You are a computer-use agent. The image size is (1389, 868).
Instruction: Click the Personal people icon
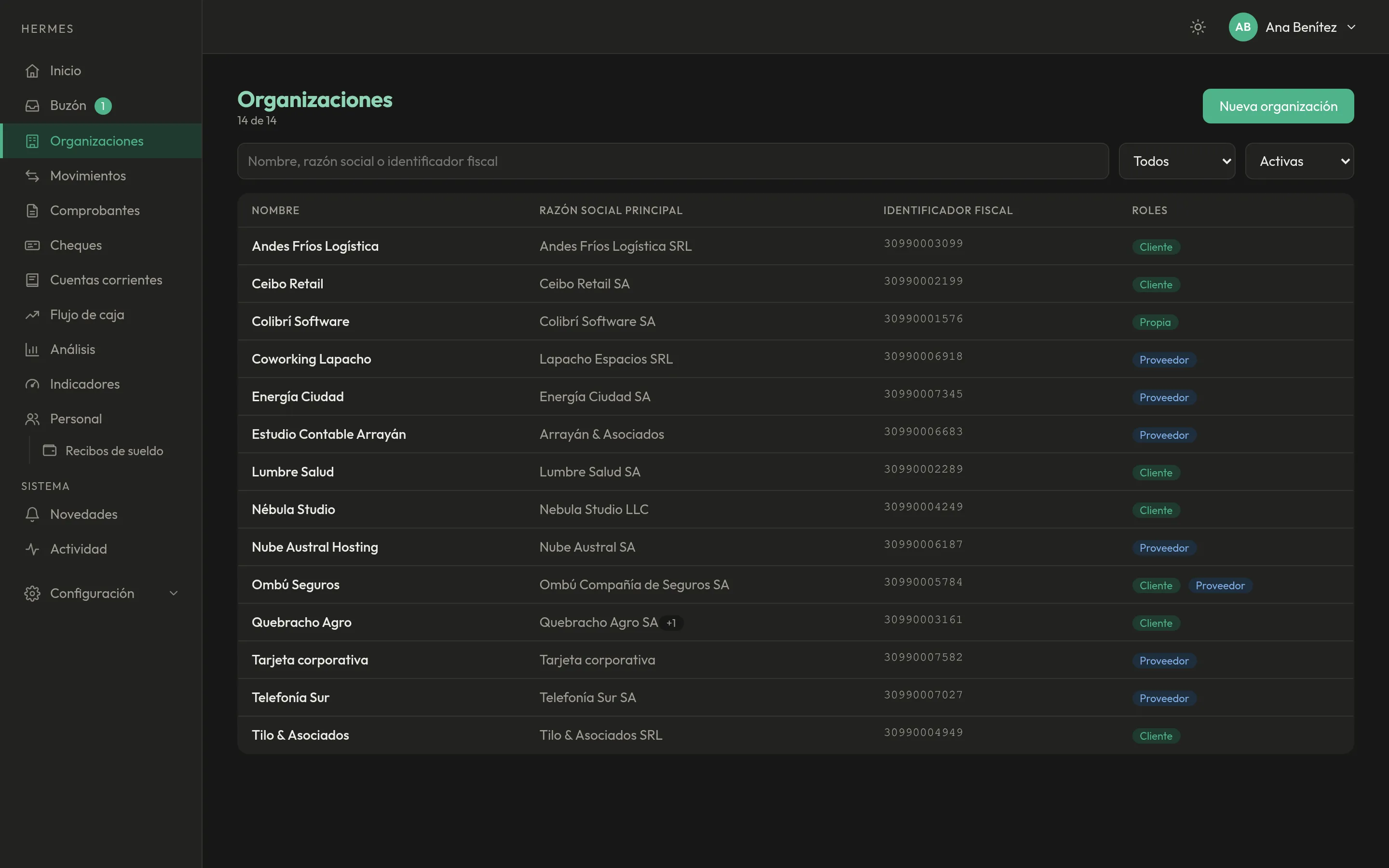point(32,419)
